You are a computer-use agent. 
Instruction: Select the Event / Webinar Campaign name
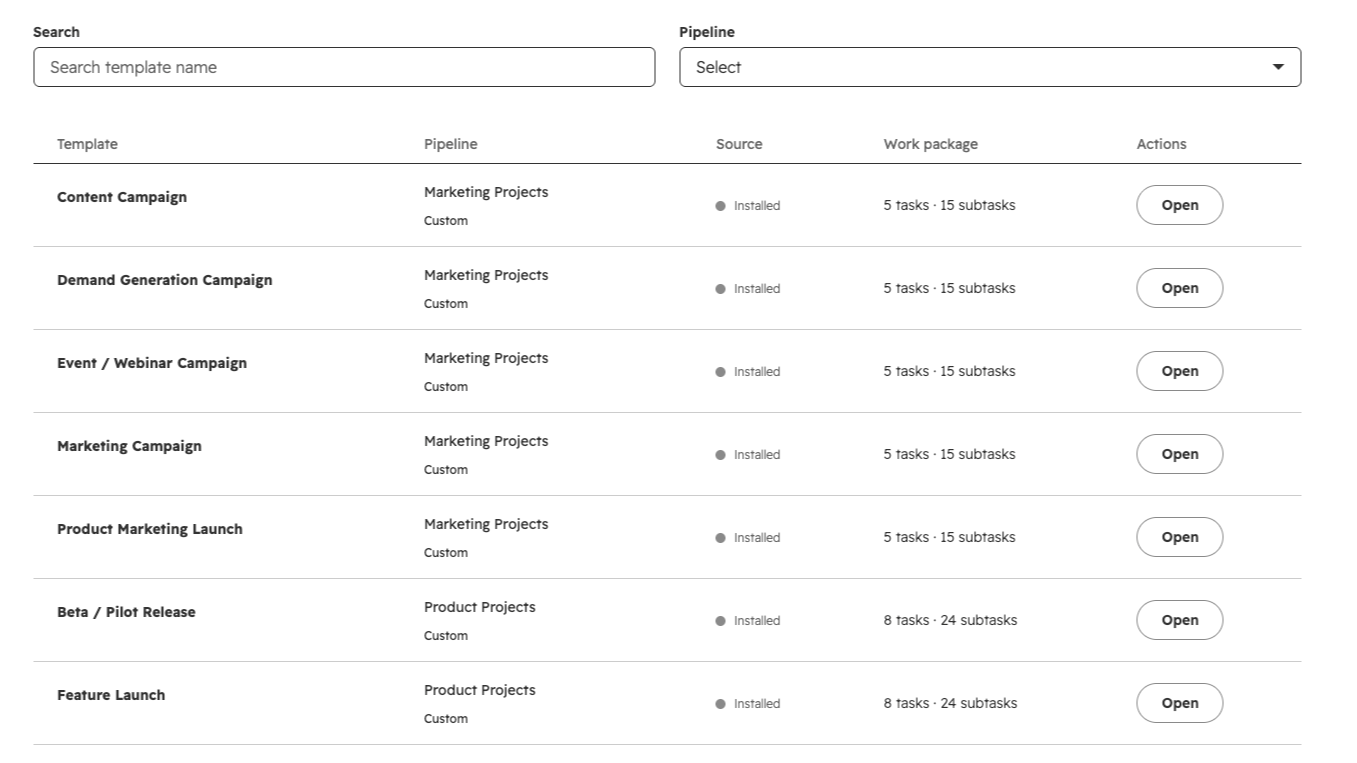tap(152, 363)
